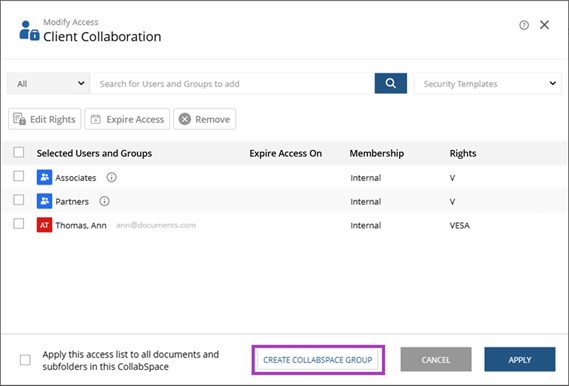
Task: Click VESA rights for Thomas, Ann
Action: [459, 226]
